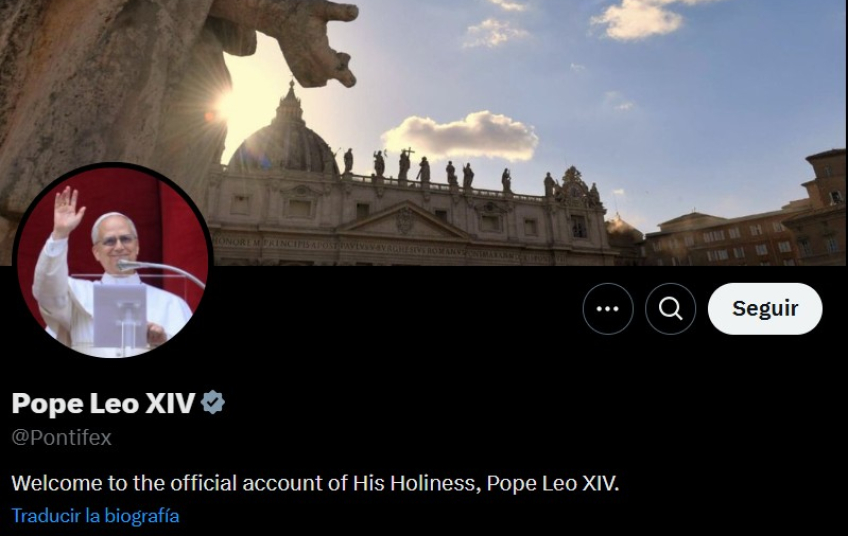Open the circular profile picture
Viewport: 848px width, 536px height.
pos(112,262)
